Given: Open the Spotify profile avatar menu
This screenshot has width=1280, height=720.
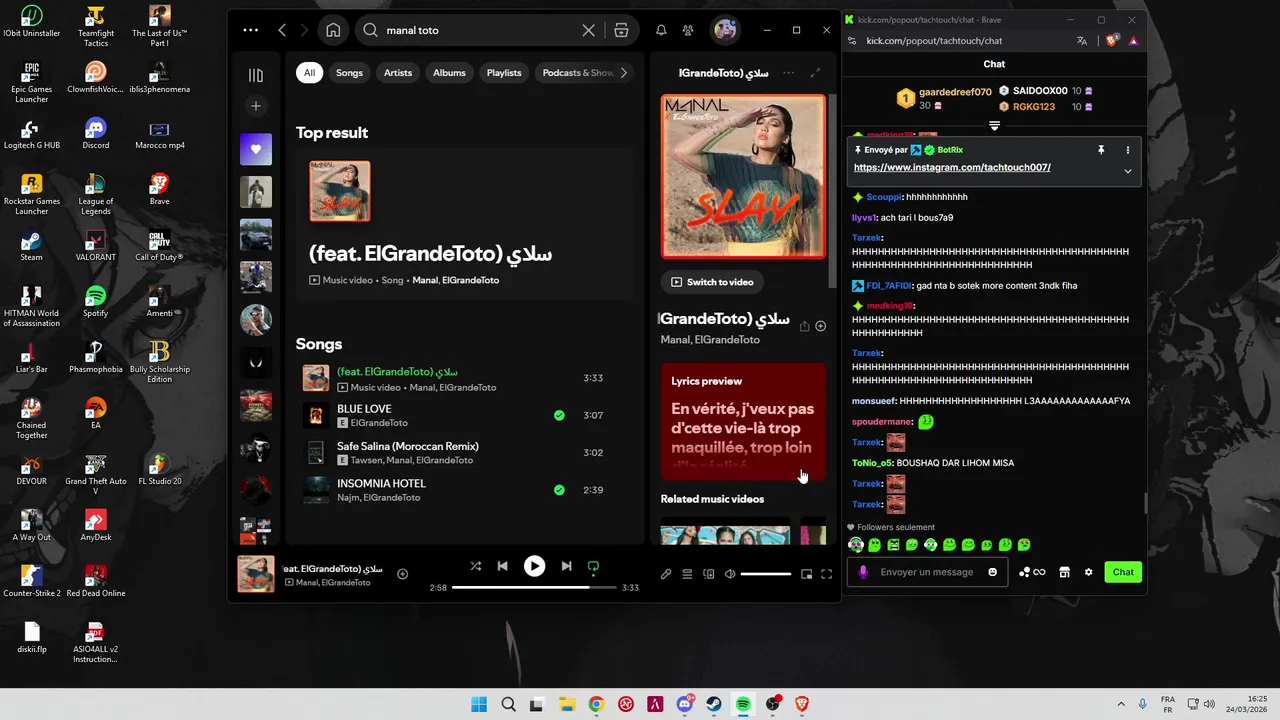Looking at the screenshot, I should (x=725, y=30).
